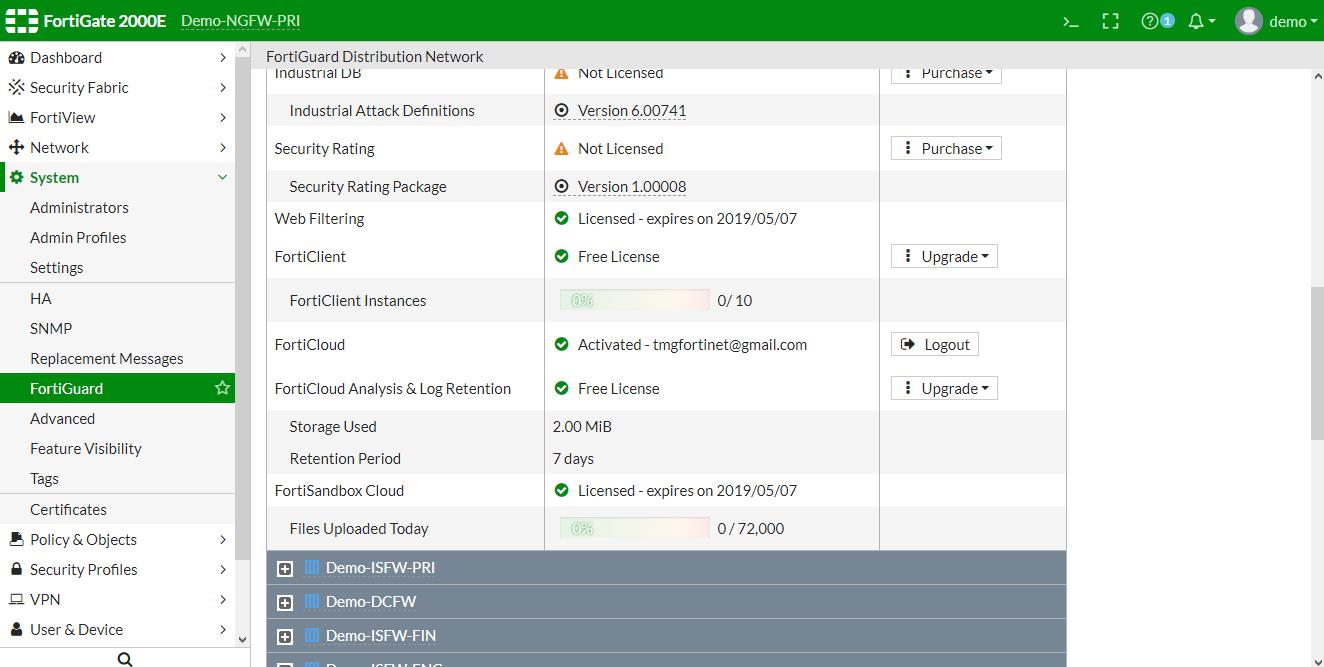Viewport: 1324px width, 667px height.
Task: Click the FortiGuard favorite star icon
Action: (x=222, y=388)
